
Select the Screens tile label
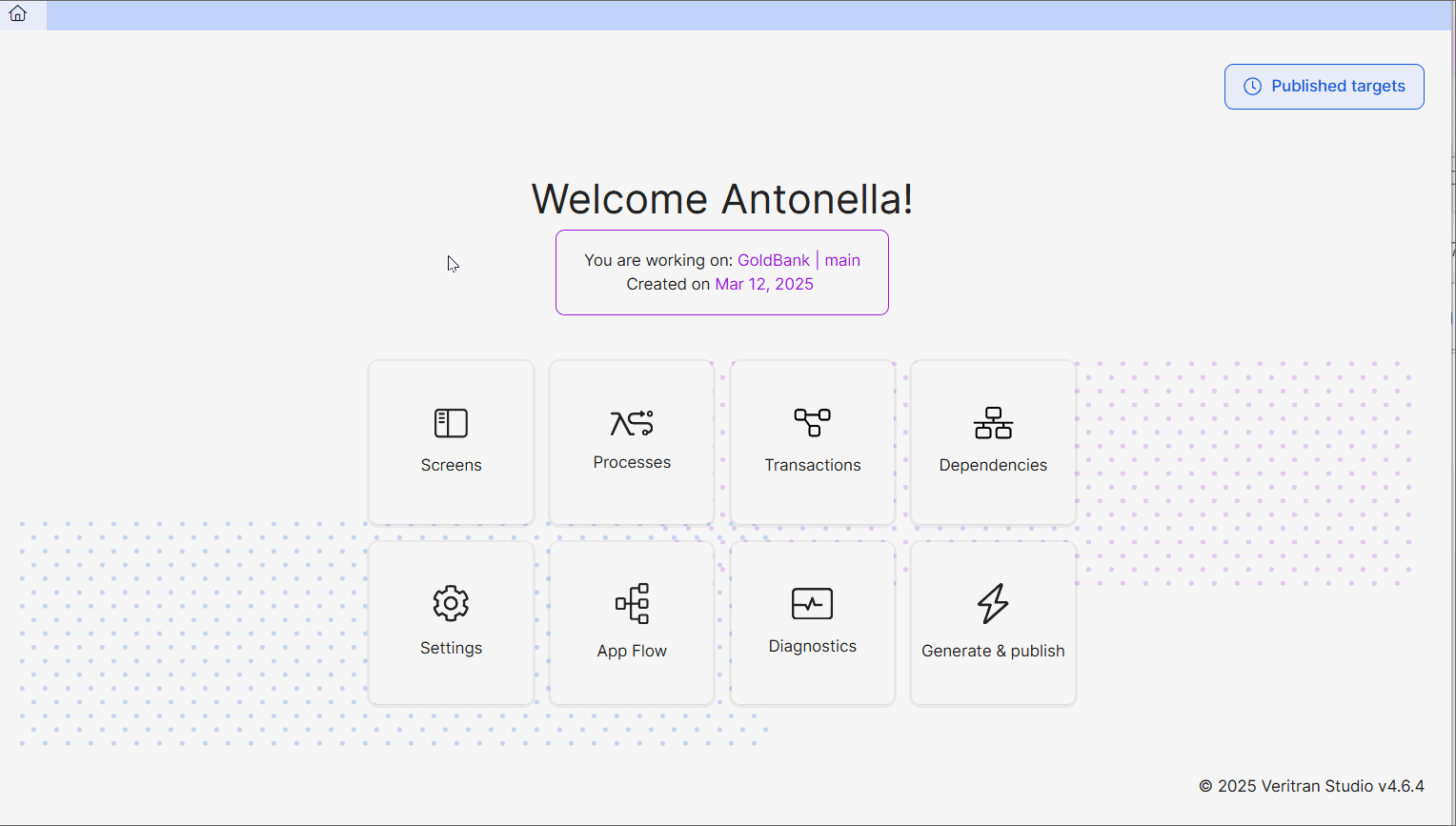pyautogui.click(x=451, y=465)
